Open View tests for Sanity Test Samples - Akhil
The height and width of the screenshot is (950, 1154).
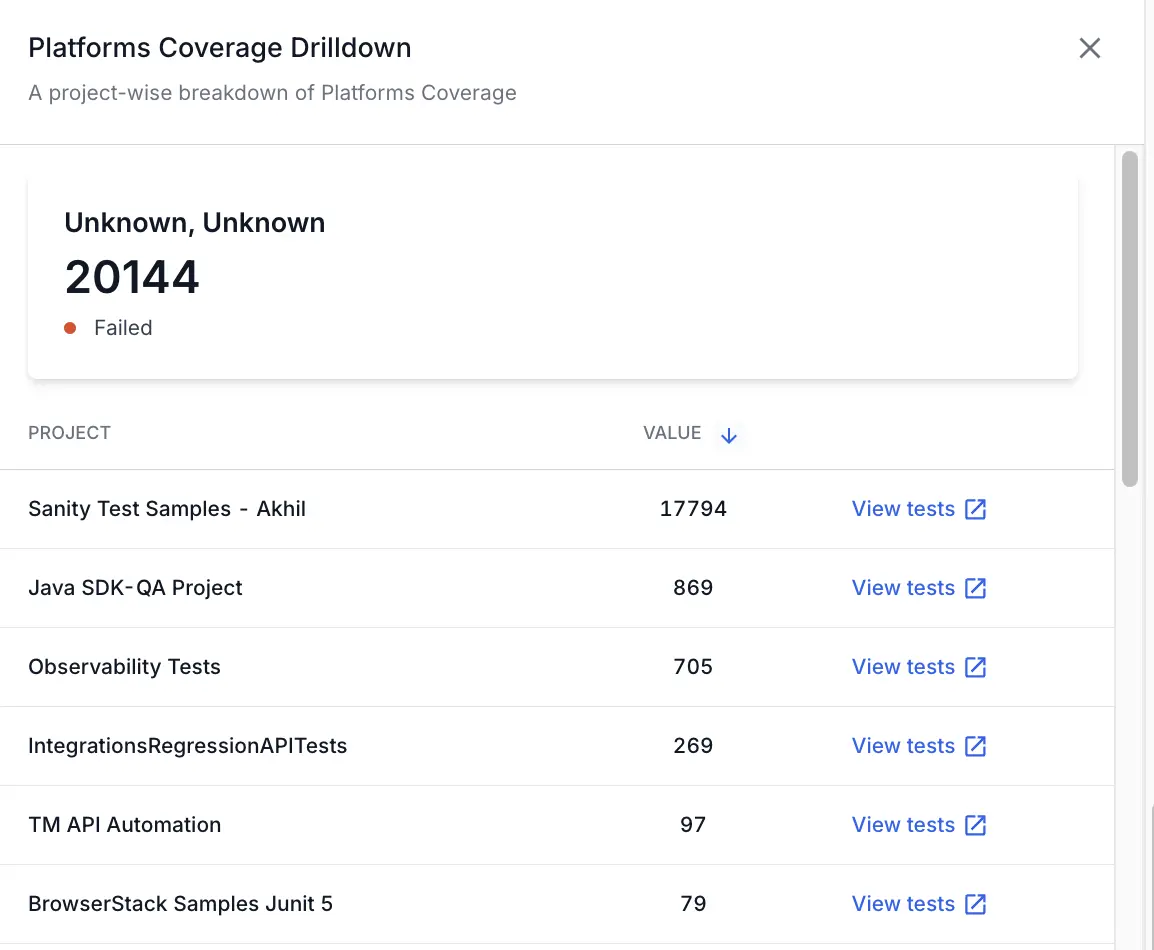(x=918, y=508)
